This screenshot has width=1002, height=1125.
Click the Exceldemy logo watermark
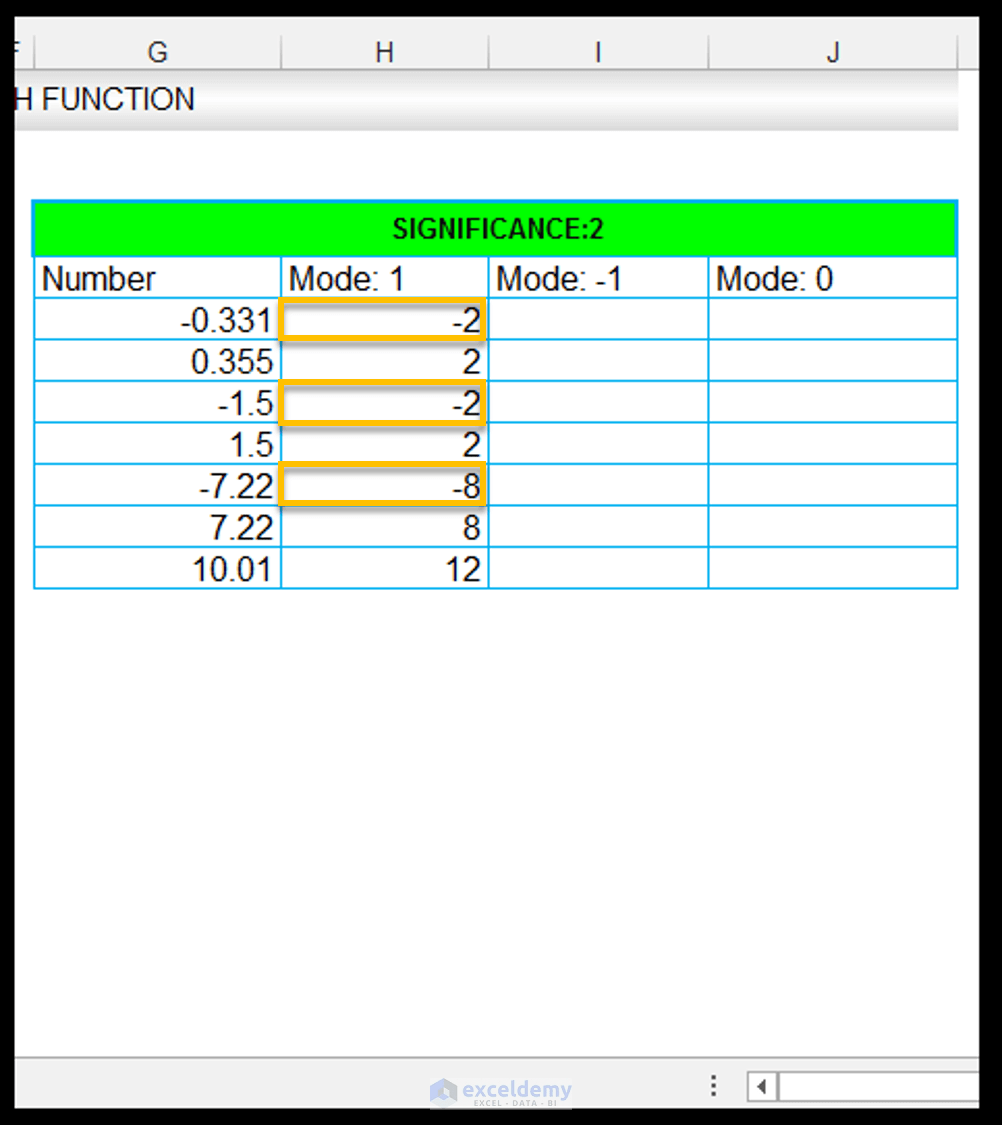point(502,1090)
